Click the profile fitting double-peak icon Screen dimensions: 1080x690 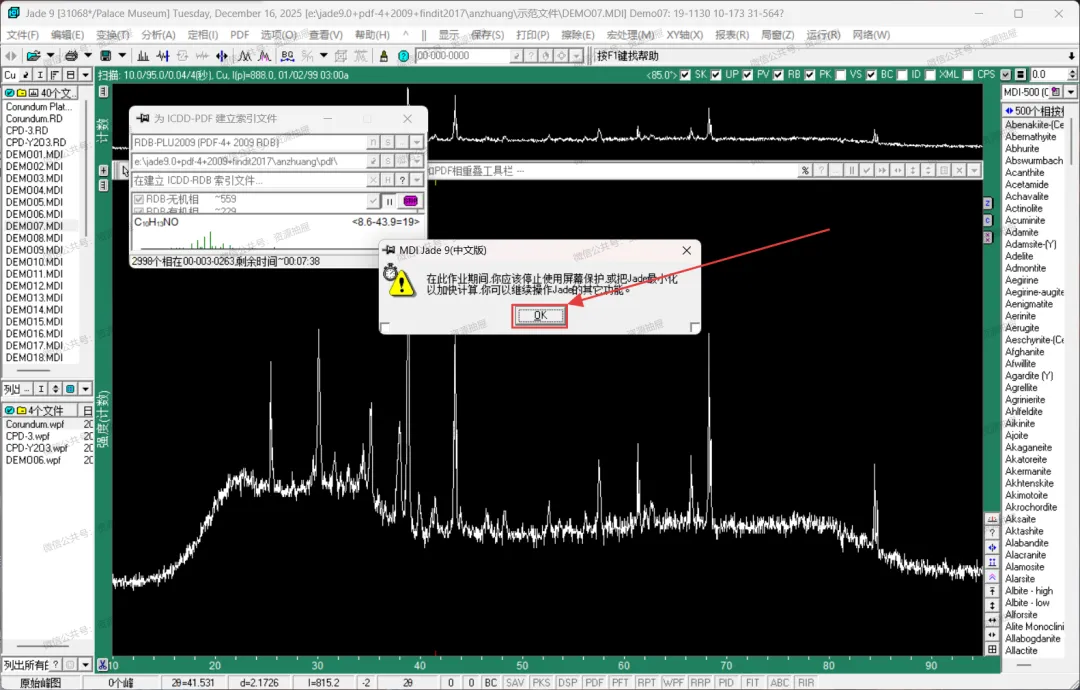[x=245, y=56]
